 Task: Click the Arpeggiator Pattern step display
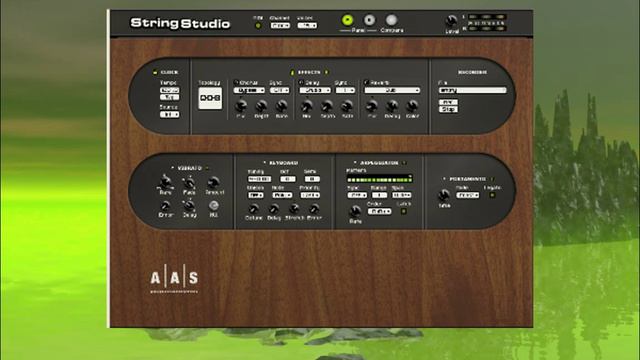point(380,179)
